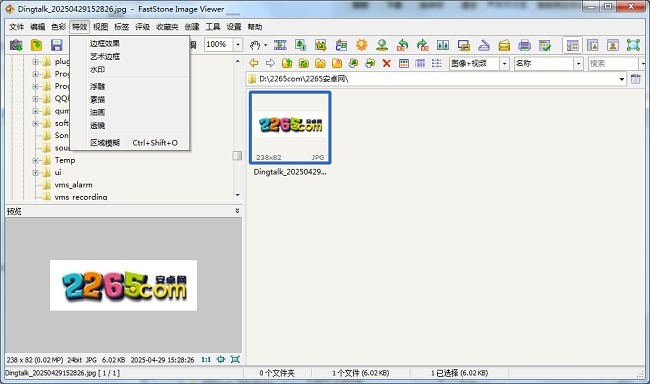Screen dimensions: 650x384
Task: Go up one folder level icon
Action: pyautogui.click(x=287, y=63)
